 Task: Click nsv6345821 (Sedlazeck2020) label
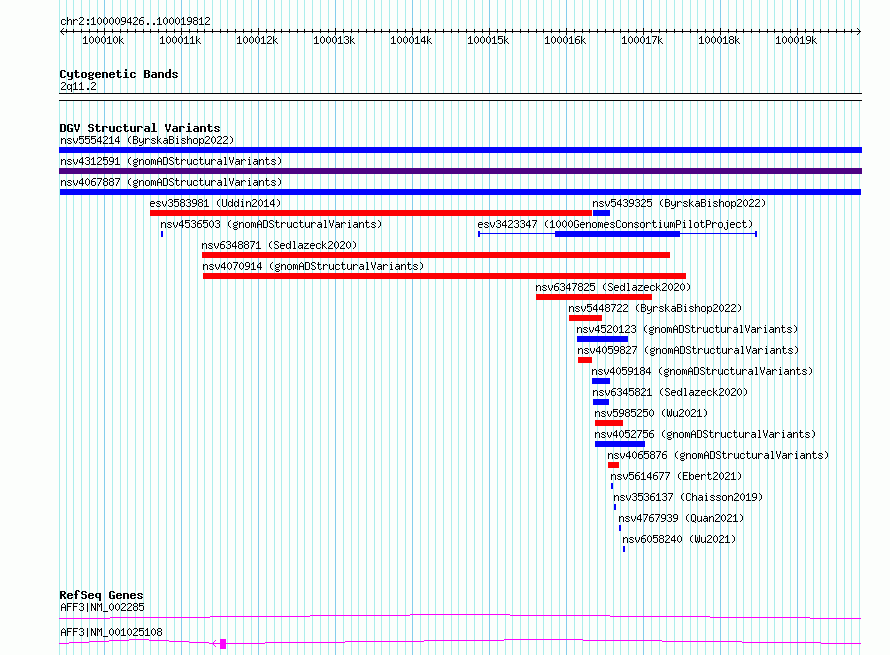point(670,392)
